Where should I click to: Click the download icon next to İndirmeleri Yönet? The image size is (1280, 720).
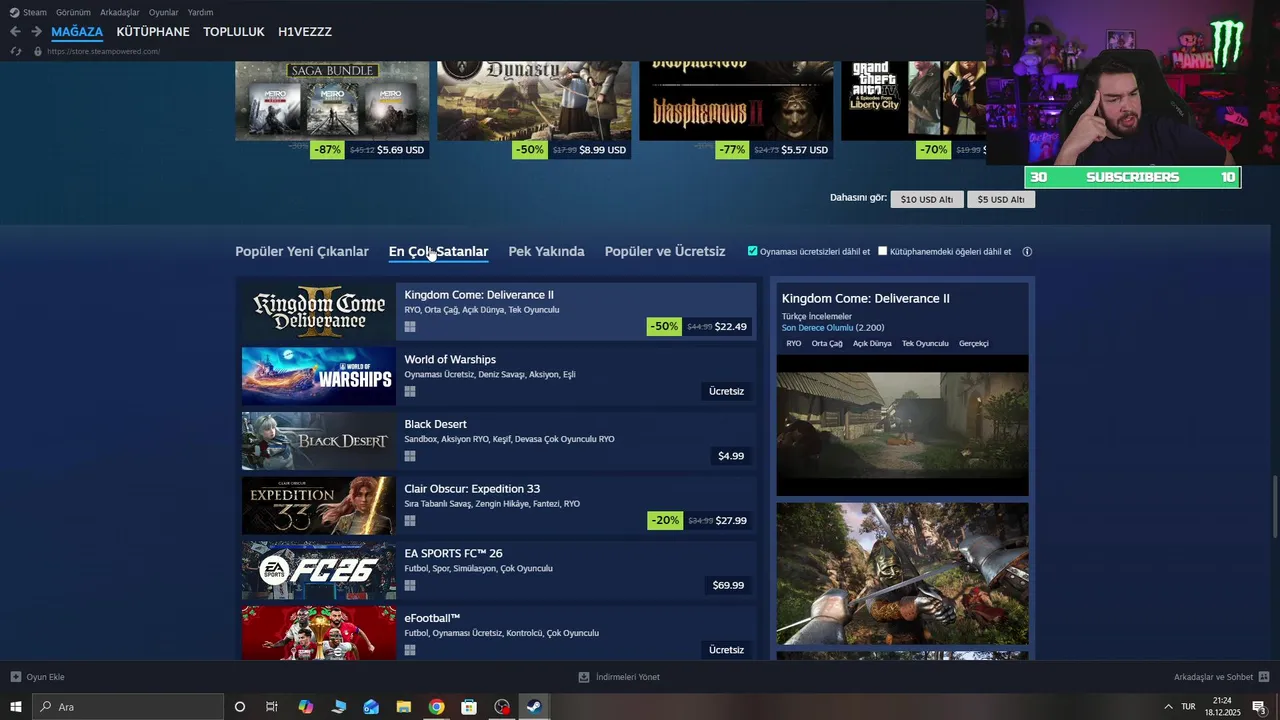pos(584,677)
